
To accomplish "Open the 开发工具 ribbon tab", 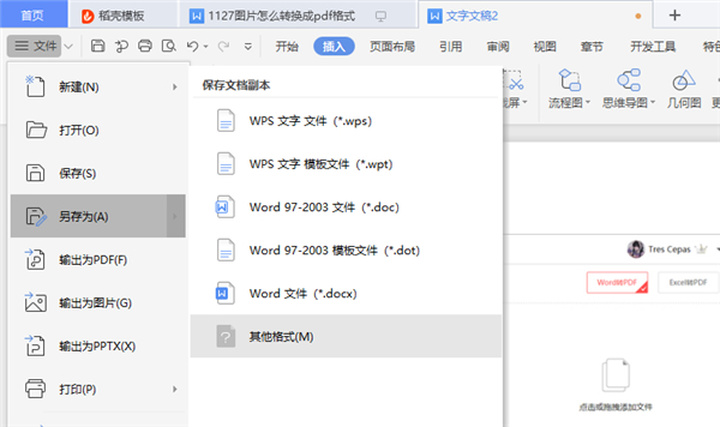I will click(x=653, y=46).
